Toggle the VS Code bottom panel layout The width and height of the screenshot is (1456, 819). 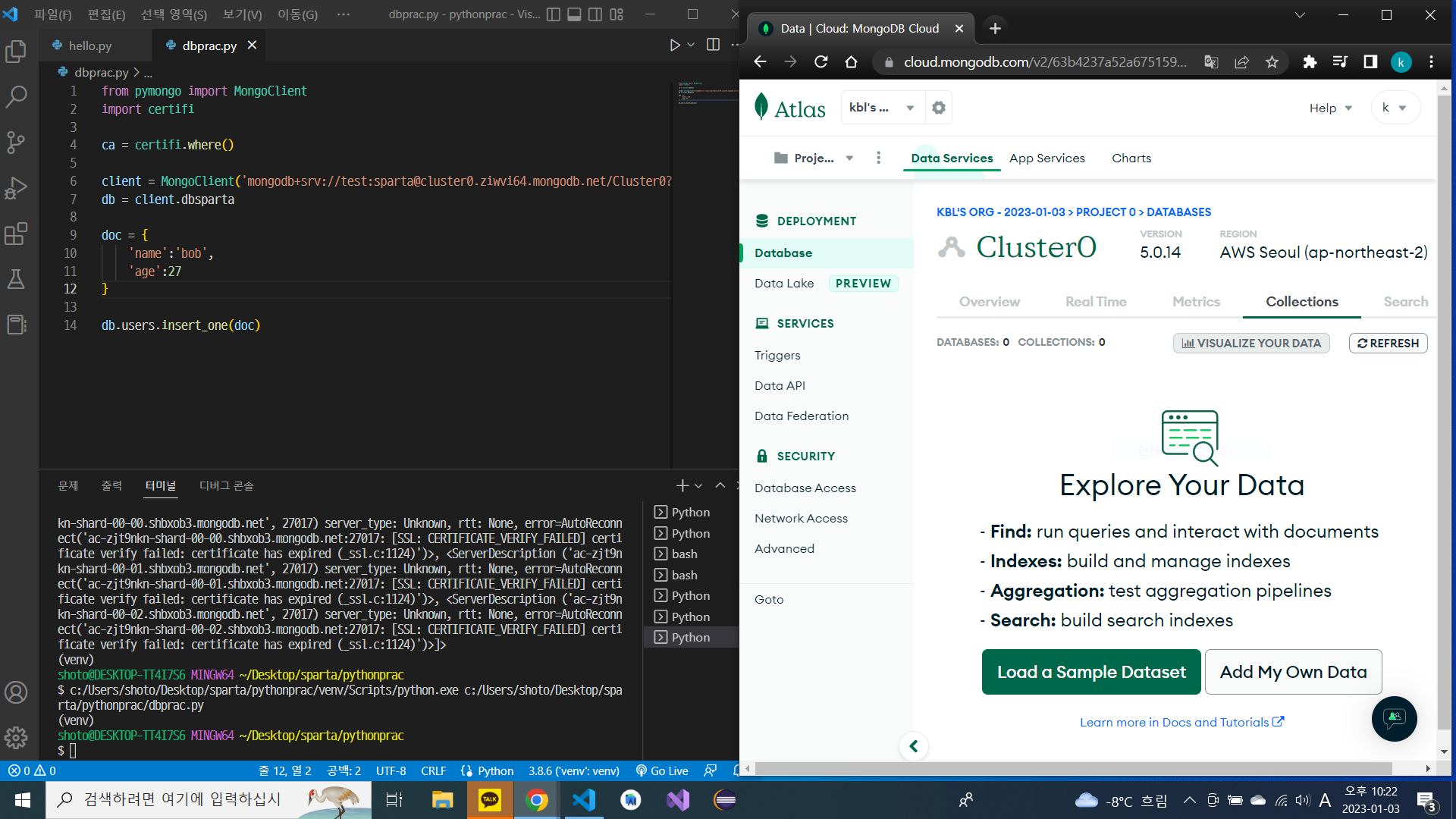point(574,14)
